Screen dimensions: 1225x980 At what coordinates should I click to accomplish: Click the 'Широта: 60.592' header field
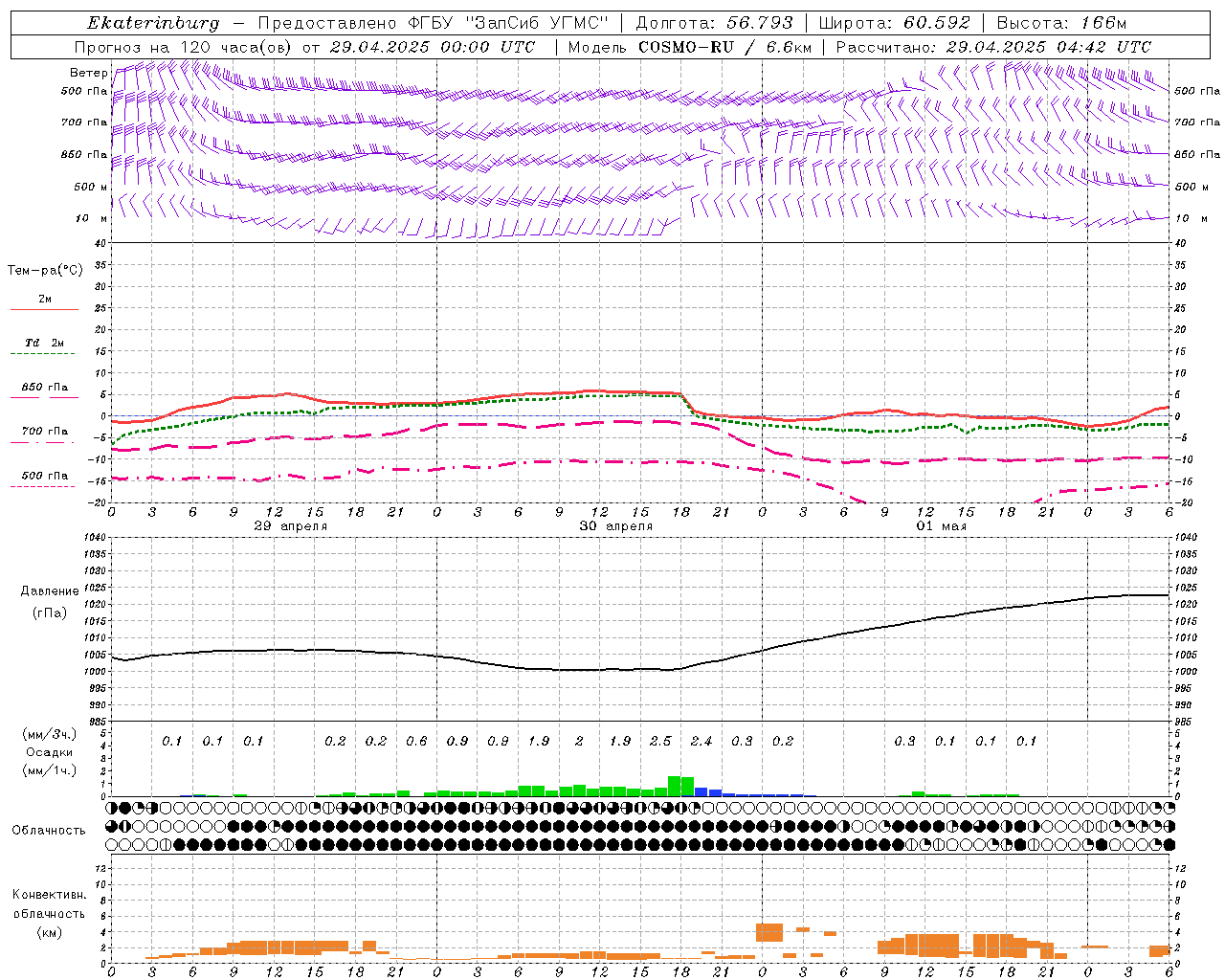pyautogui.click(x=894, y=23)
